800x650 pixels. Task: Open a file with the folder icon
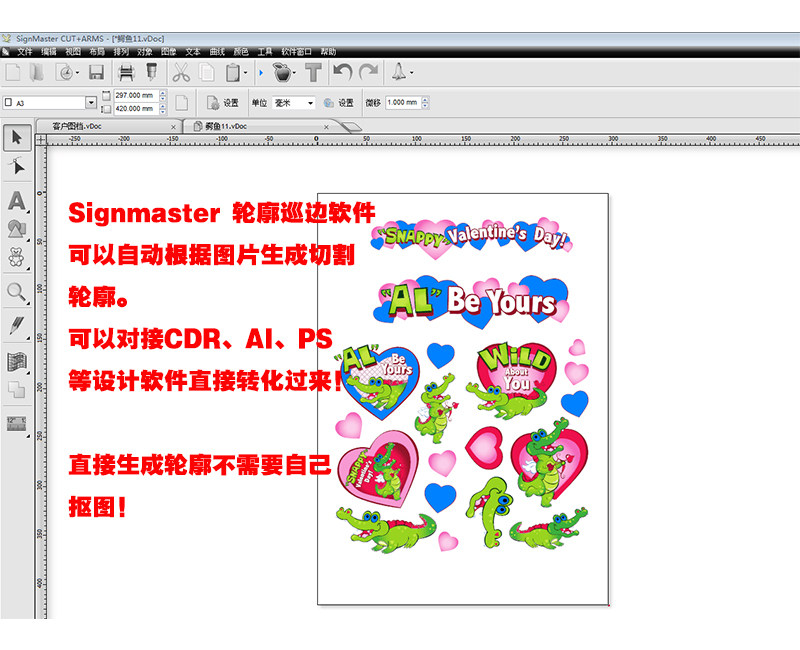pyautogui.click(x=36, y=73)
